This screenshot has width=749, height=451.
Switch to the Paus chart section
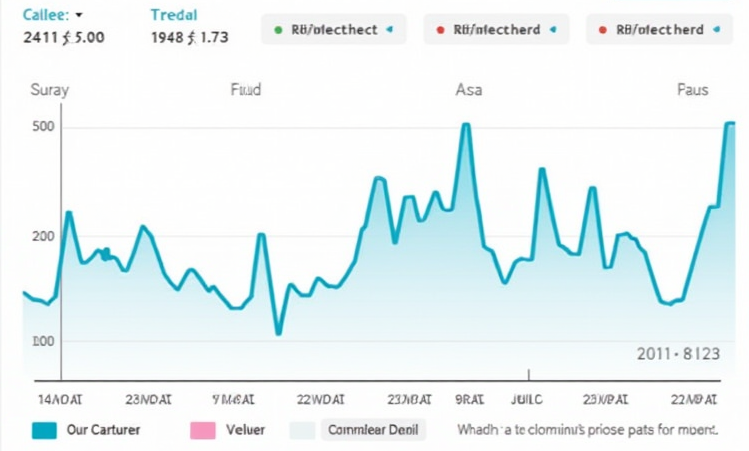click(x=692, y=90)
